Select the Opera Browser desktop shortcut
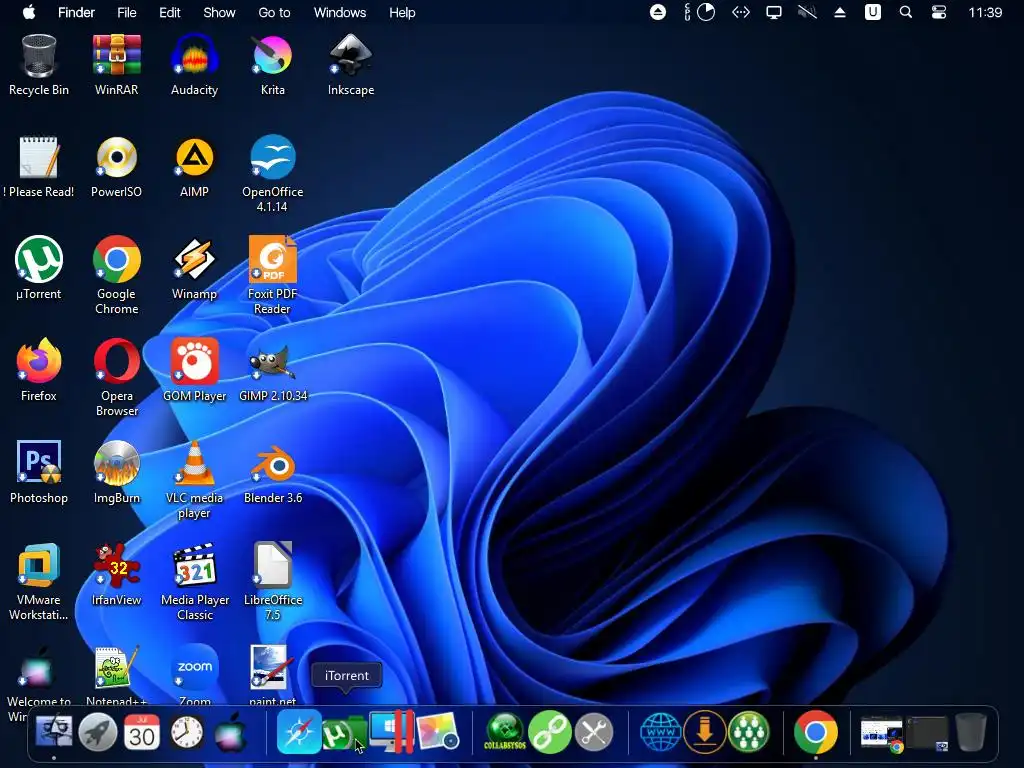 [x=116, y=377]
